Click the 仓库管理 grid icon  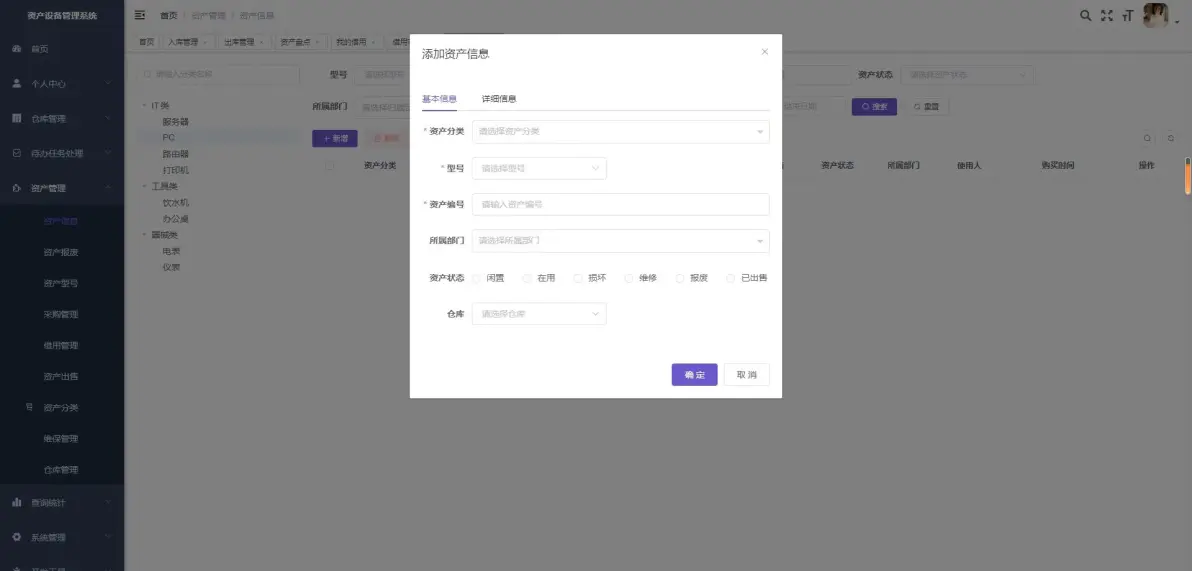coord(17,119)
